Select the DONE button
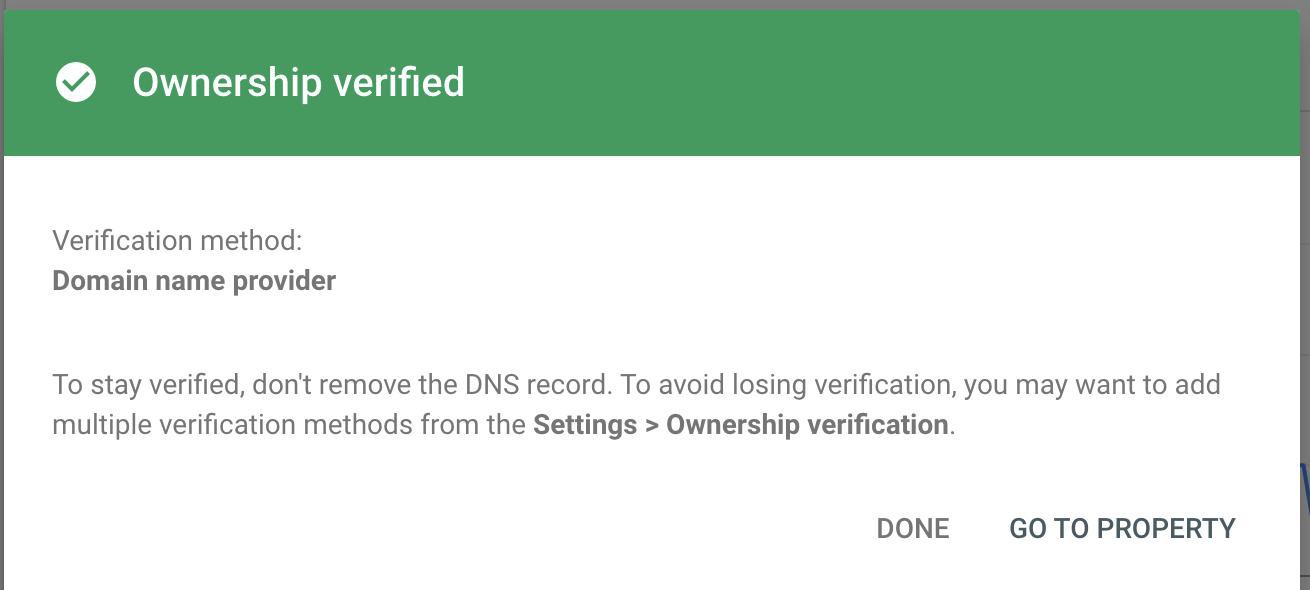The width and height of the screenshot is (1310, 590). coord(913,528)
